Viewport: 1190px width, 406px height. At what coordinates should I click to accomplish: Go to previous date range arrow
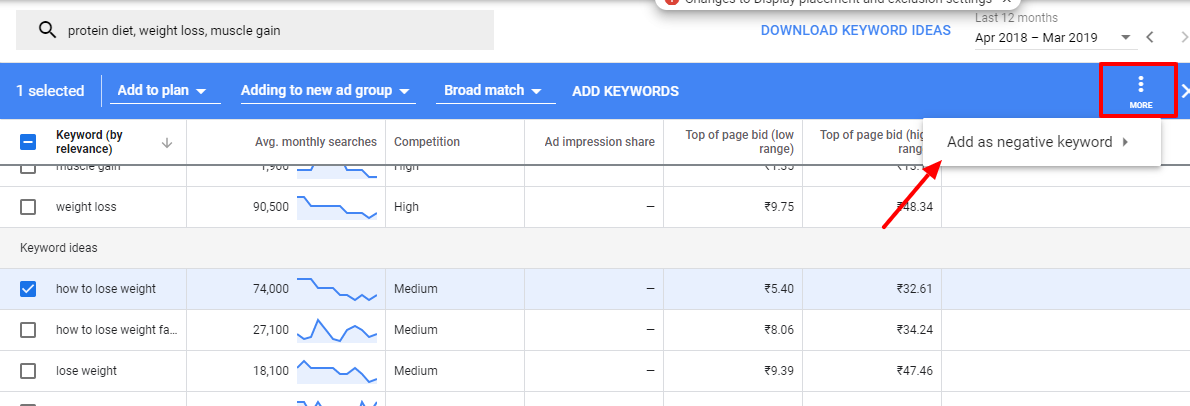(x=1151, y=37)
